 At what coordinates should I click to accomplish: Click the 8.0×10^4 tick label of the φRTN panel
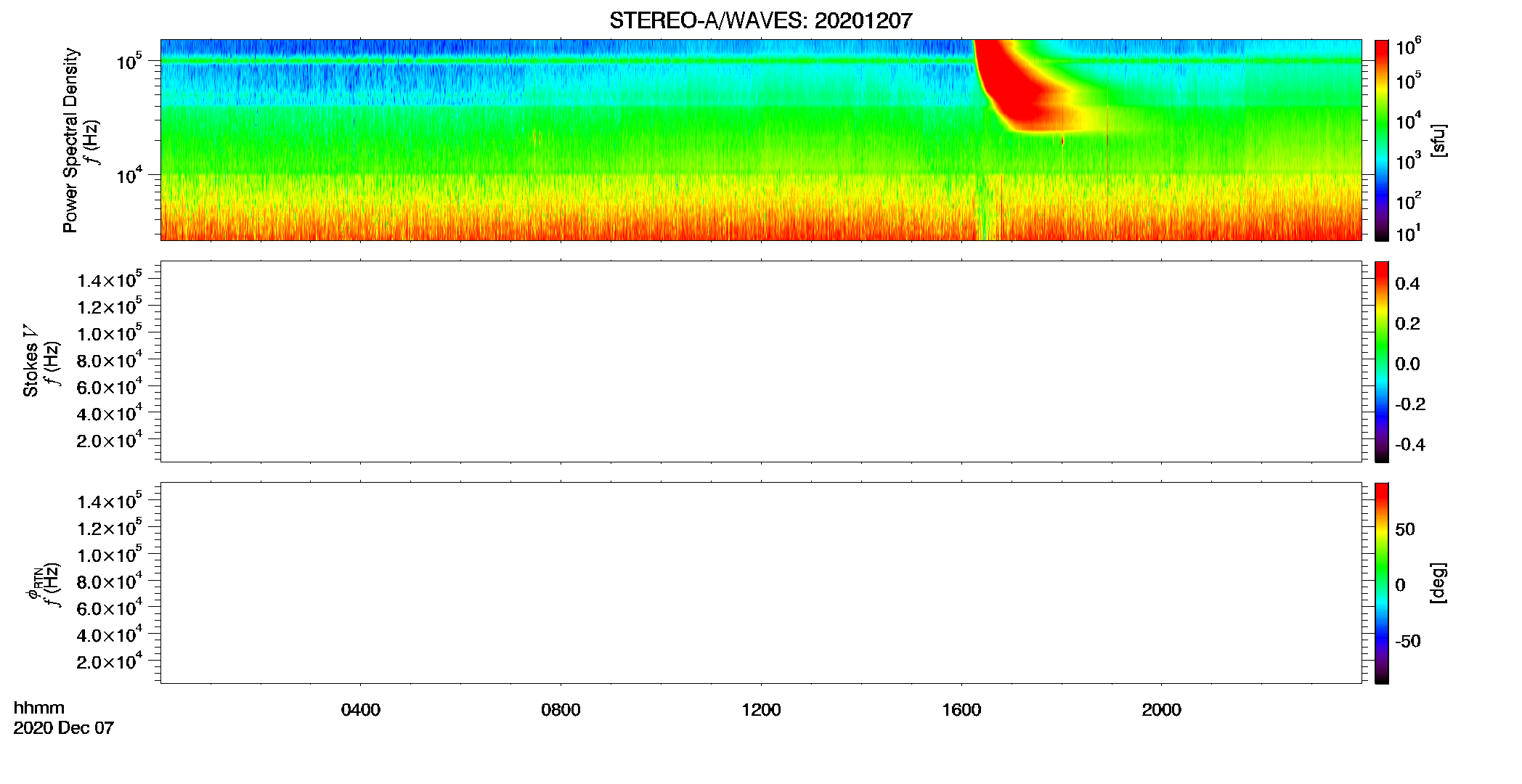coord(110,581)
